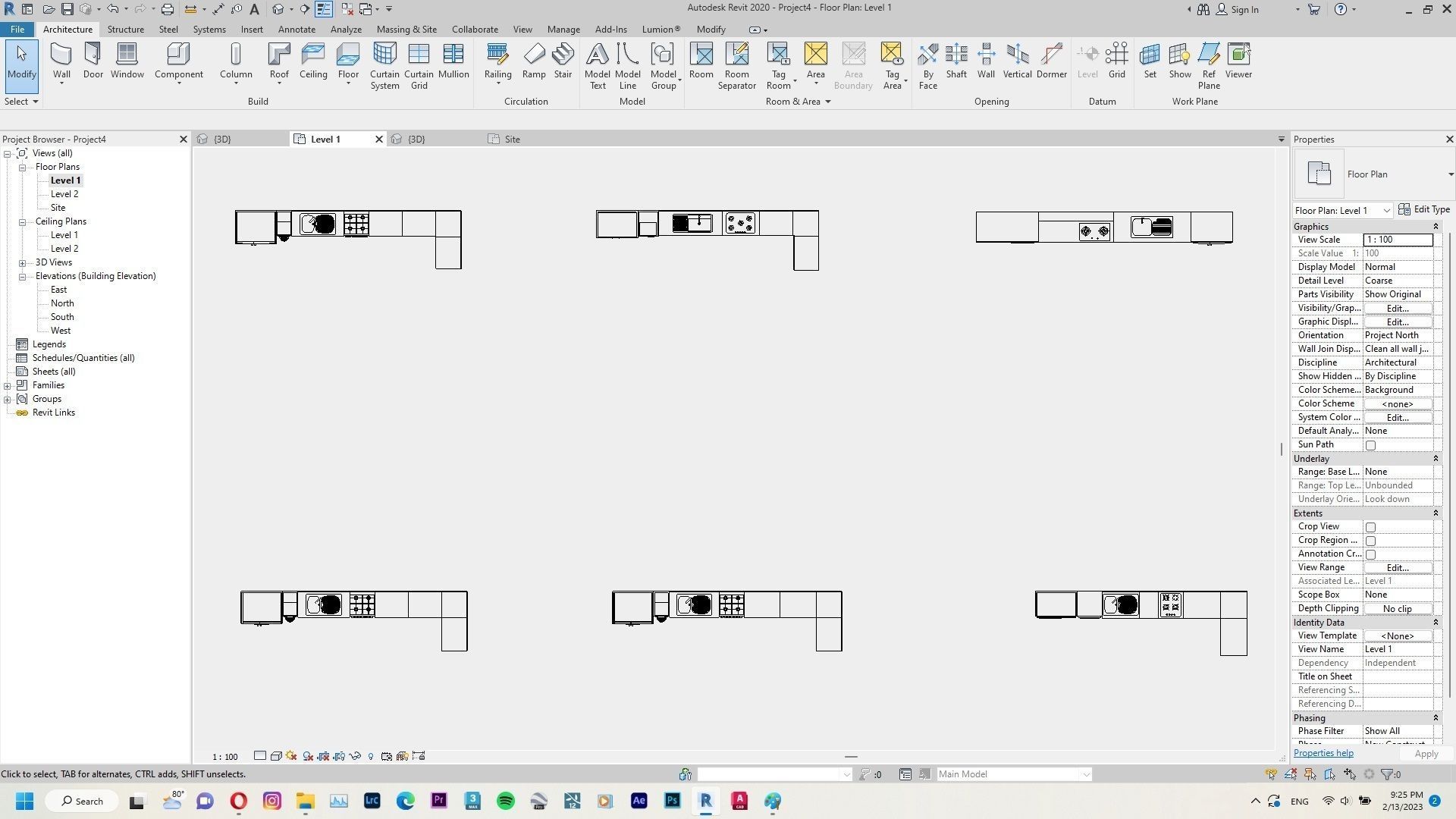Check the Annotation Crop checkbox
The image size is (1456, 819).
pyautogui.click(x=1370, y=554)
